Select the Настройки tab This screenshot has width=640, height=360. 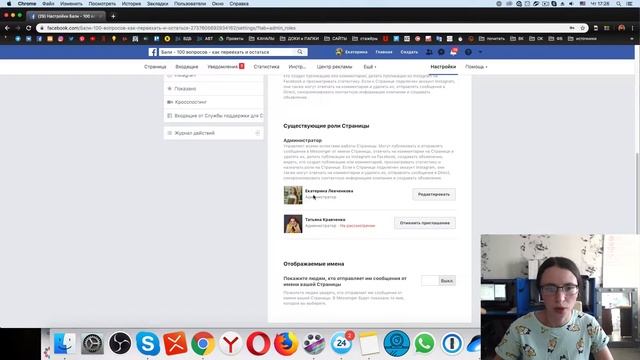coord(443,67)
